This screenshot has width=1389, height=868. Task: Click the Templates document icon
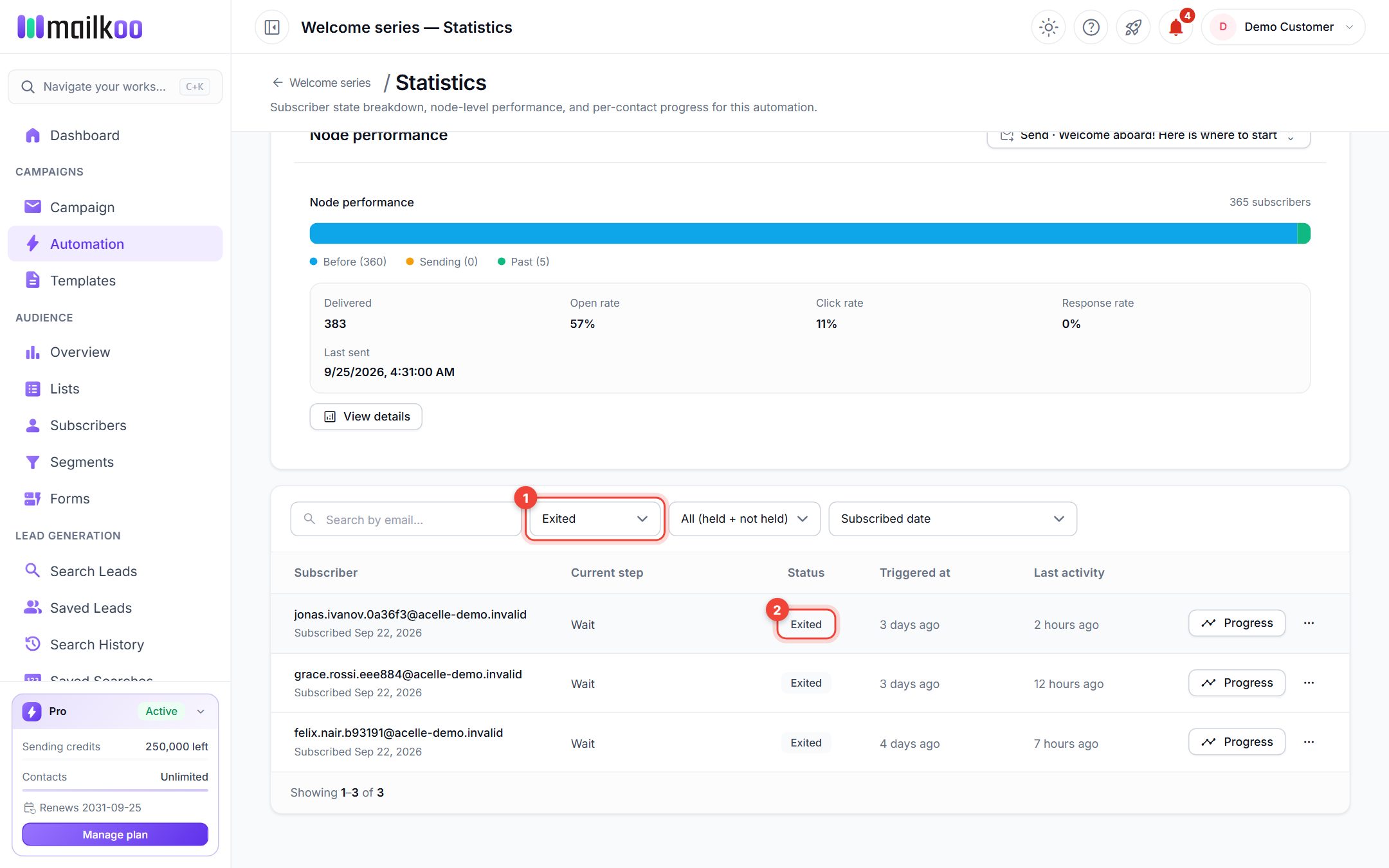click(33, 280)
